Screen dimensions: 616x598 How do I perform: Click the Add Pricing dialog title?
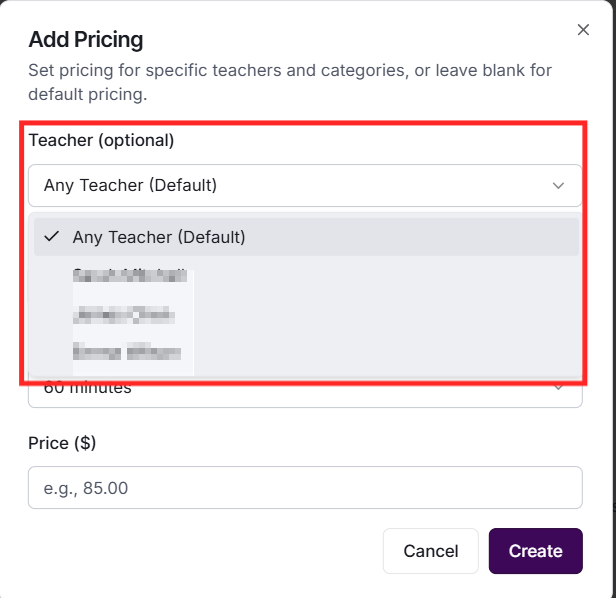[x=86, y=40]
